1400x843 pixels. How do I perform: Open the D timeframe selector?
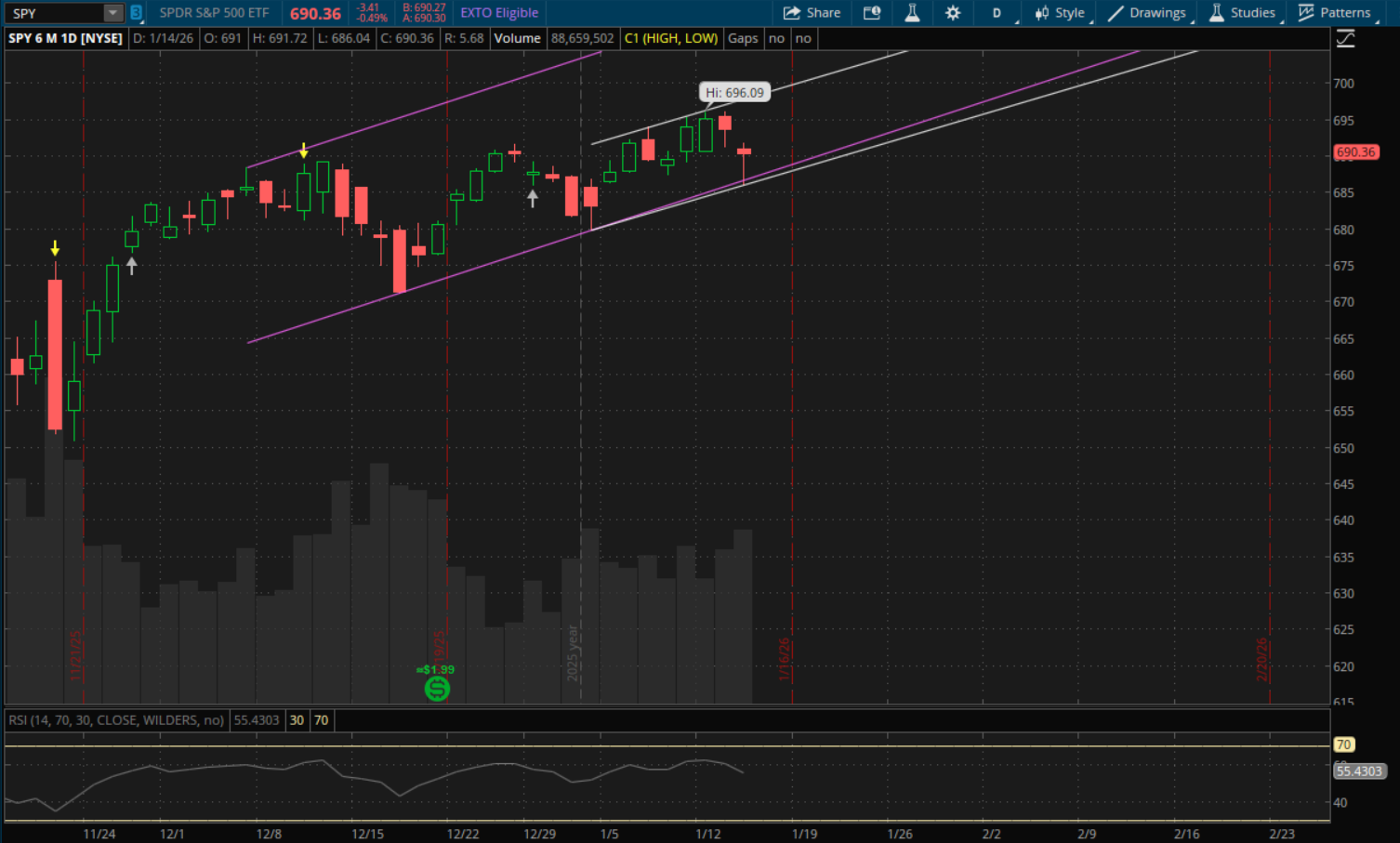click(x=997, y=13)
